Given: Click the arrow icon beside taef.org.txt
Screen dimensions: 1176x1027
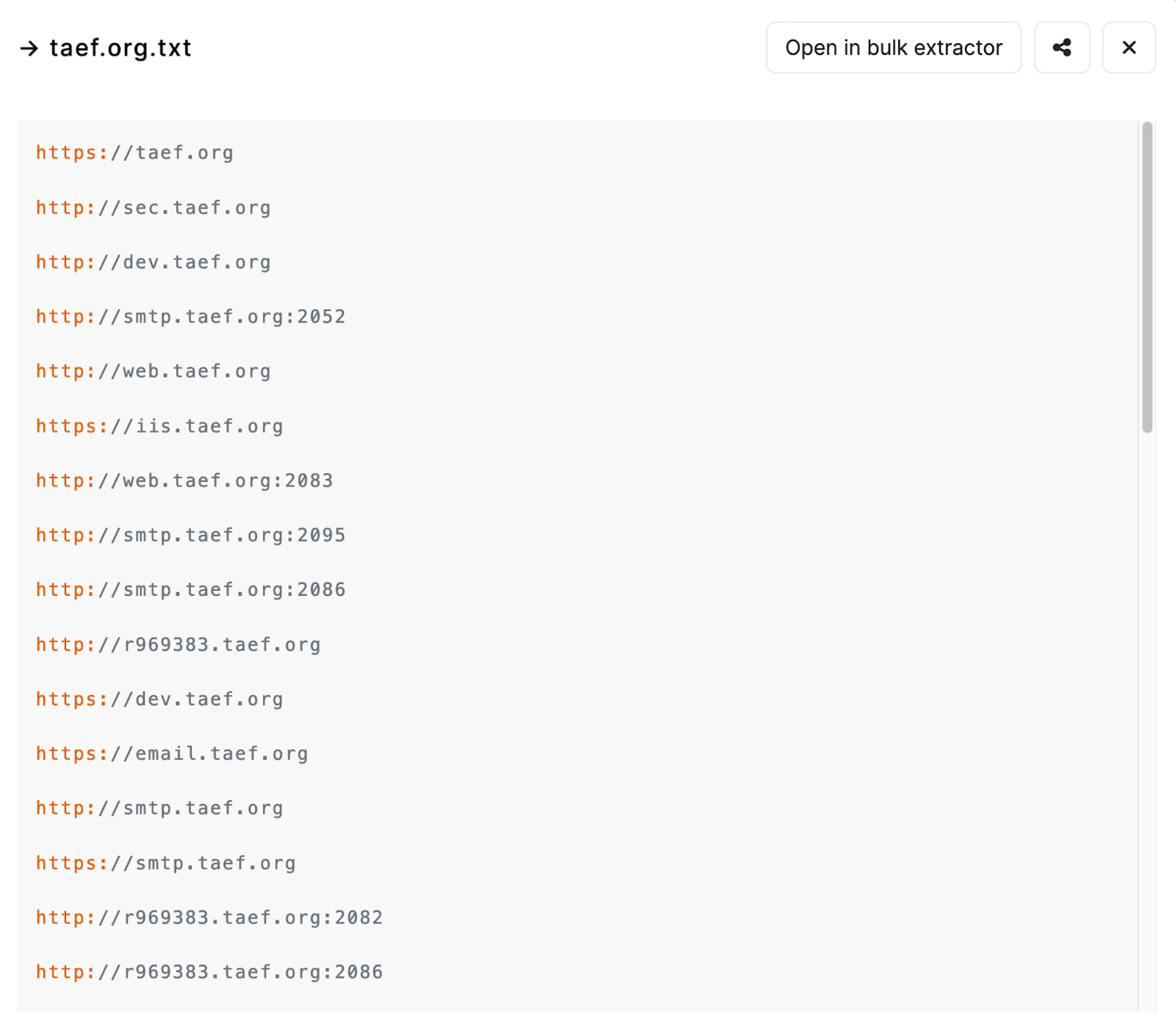Looking at the screenshot, I should [29, 48].
